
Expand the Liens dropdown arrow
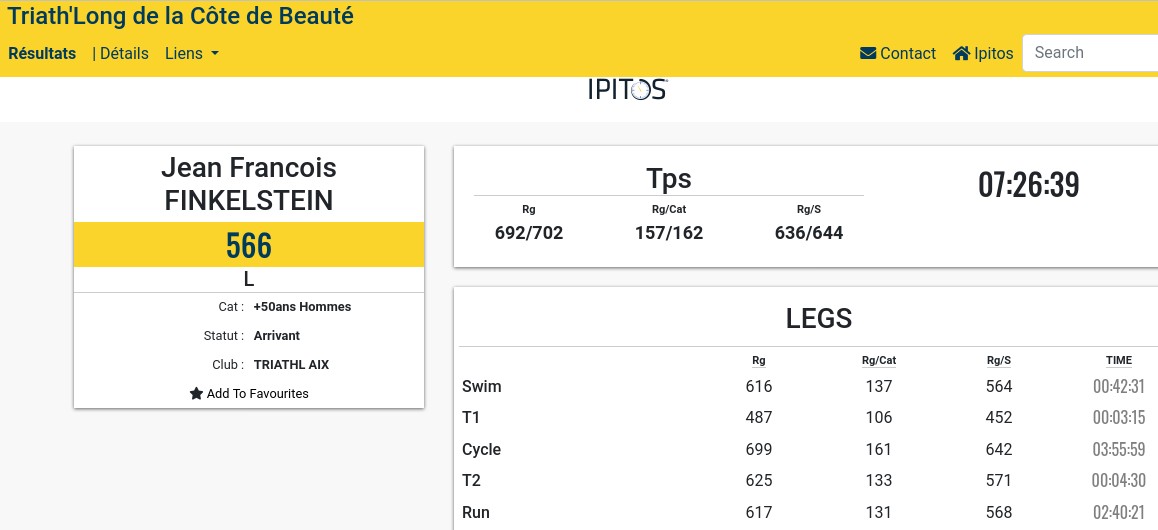pyautogui.click(x=215, y=54)
